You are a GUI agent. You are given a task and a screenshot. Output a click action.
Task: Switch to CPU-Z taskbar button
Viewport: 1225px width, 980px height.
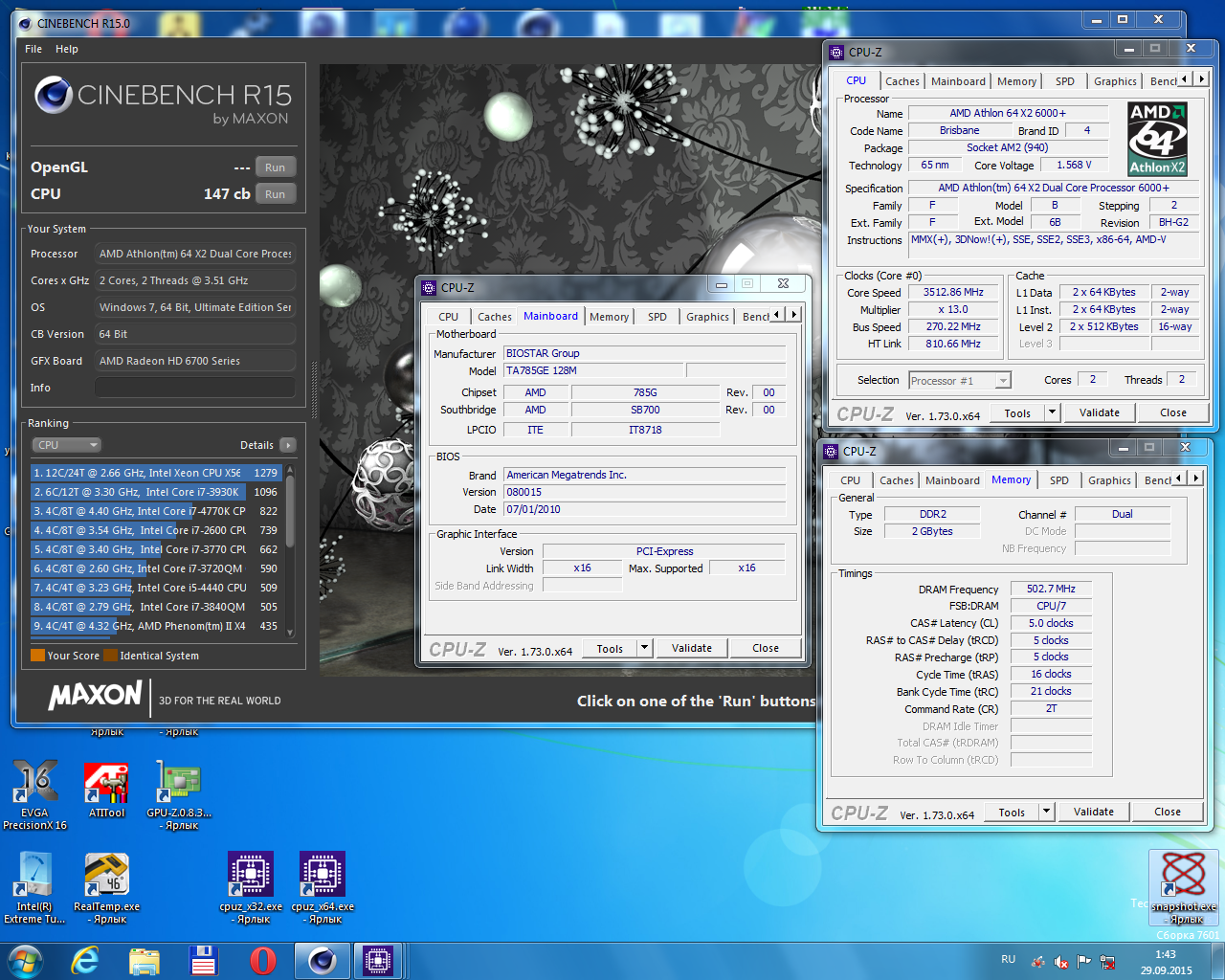pos(378,961)
